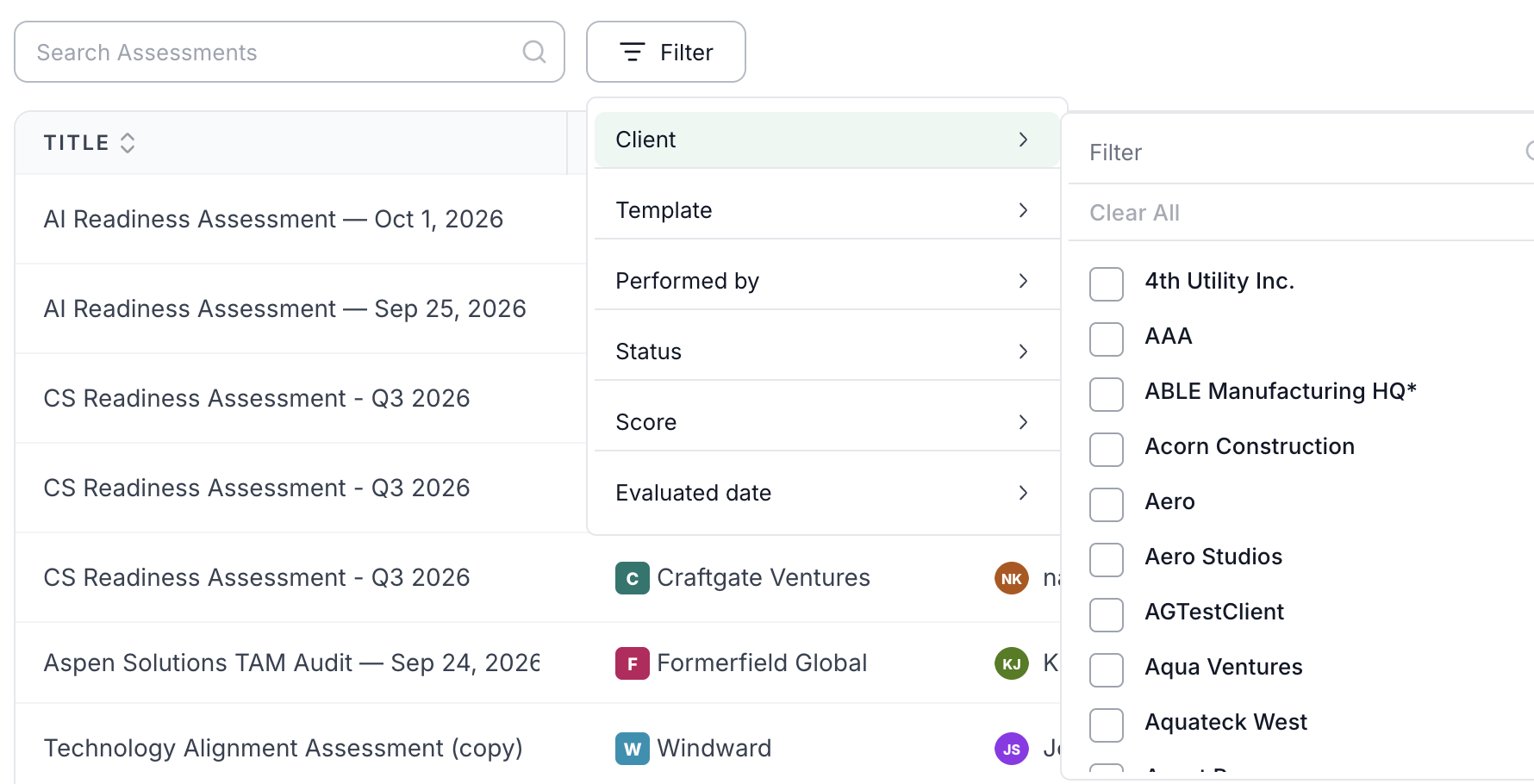The height and width of the screenshot is (784, 1534).
Task: Expand the Client submenu chevron
Action: click(x=1023, y=140)
